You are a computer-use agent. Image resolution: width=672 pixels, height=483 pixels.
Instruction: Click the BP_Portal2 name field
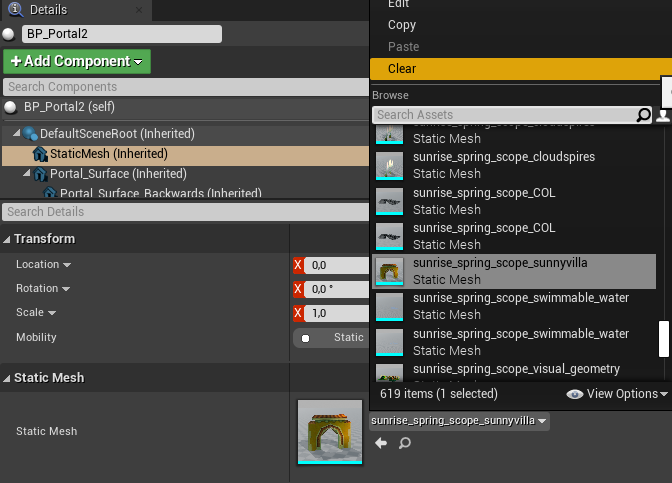pos(122,34)
